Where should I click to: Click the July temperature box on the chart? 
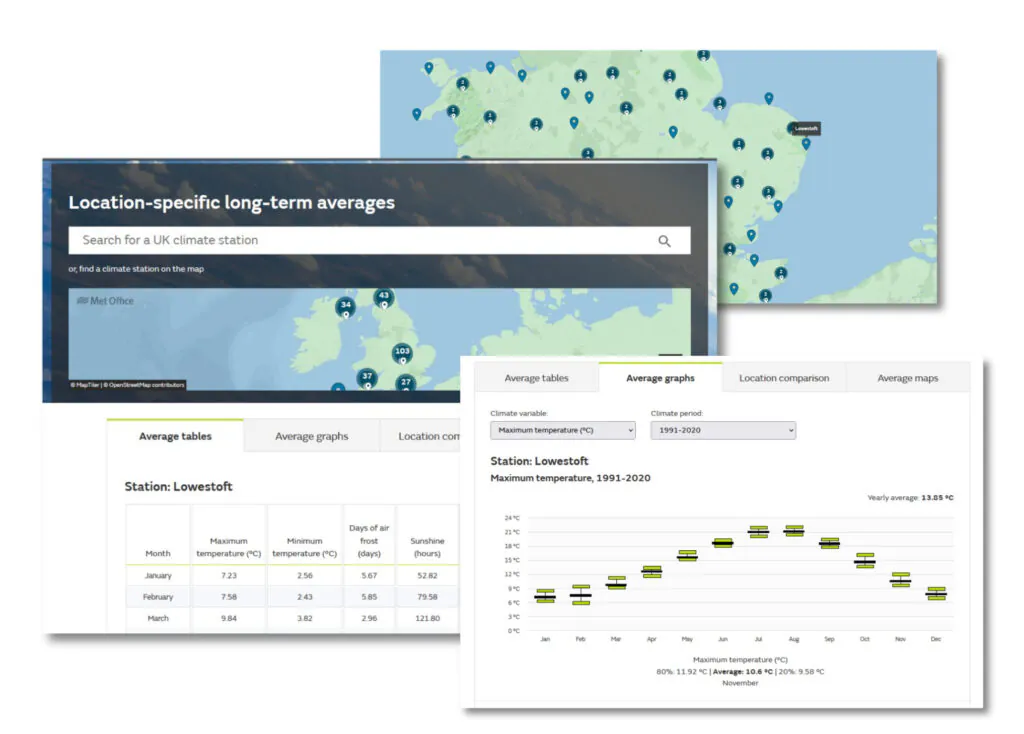759,532
